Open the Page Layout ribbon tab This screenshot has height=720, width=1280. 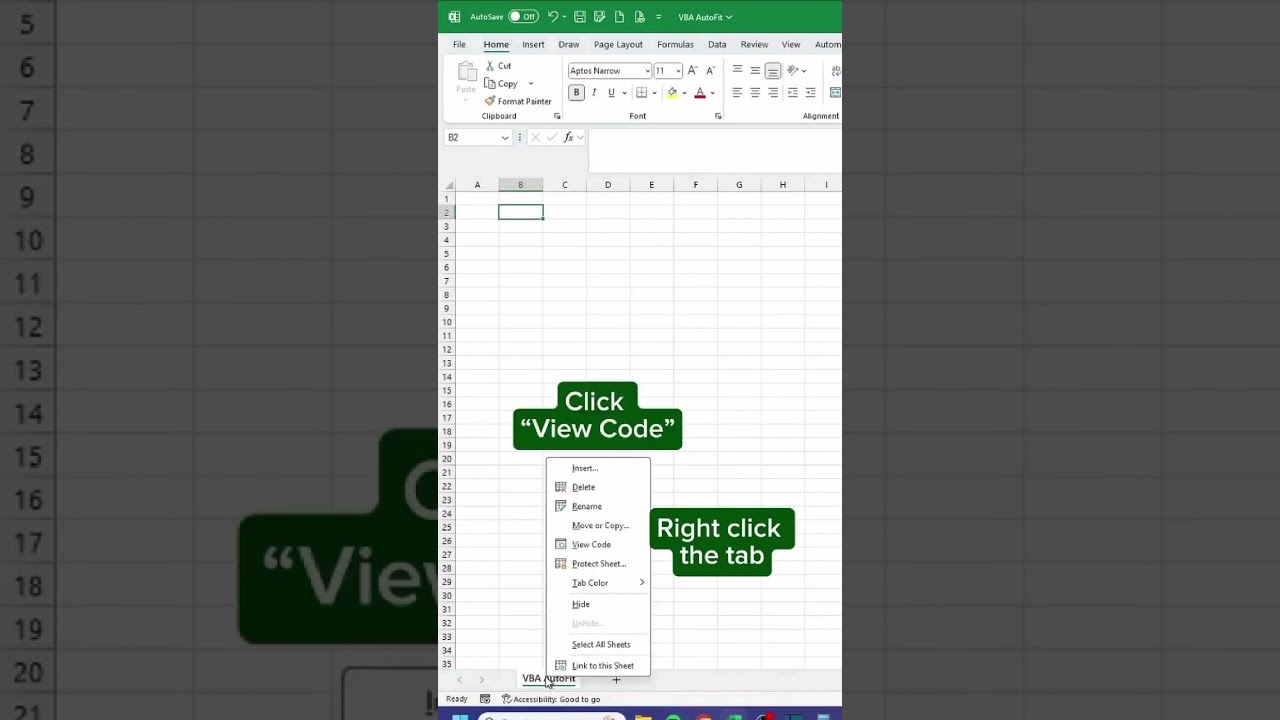coord(618,44)
